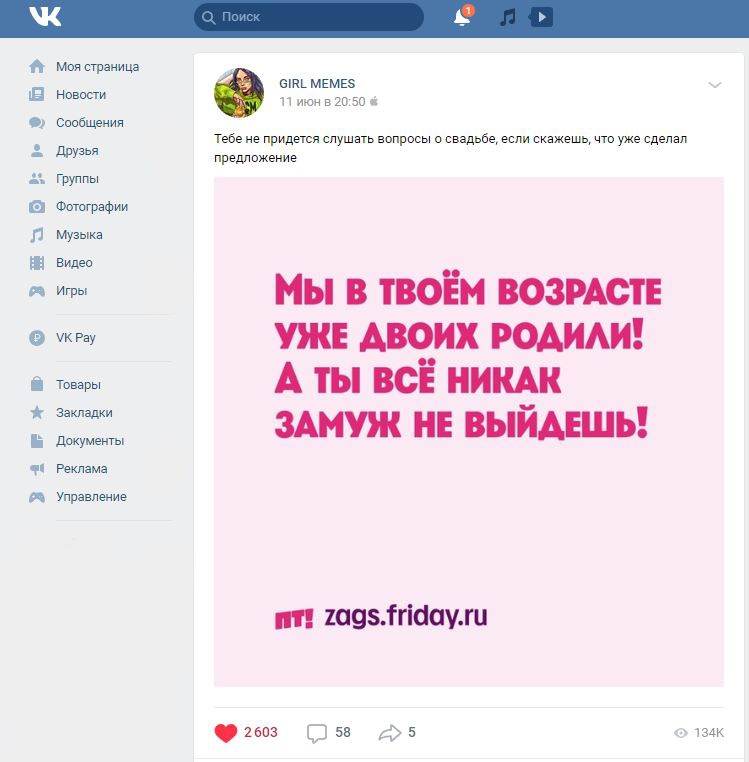The height and width of the screenshot is (762, 749).
Task: Click the post date 11 июн в 20:50
Action: pyautogui.click(x=322, y=102)
